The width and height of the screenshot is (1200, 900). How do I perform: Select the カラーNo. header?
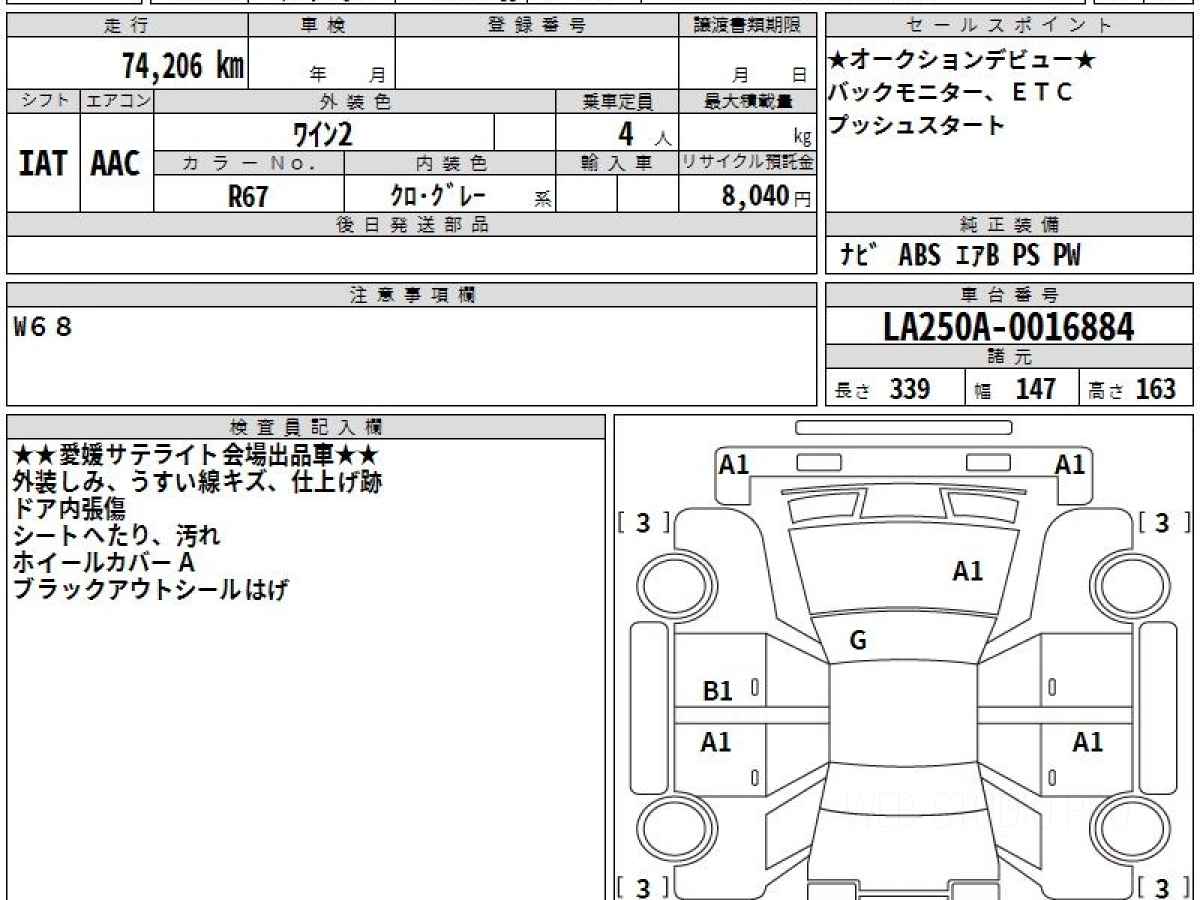coord(249,163)
